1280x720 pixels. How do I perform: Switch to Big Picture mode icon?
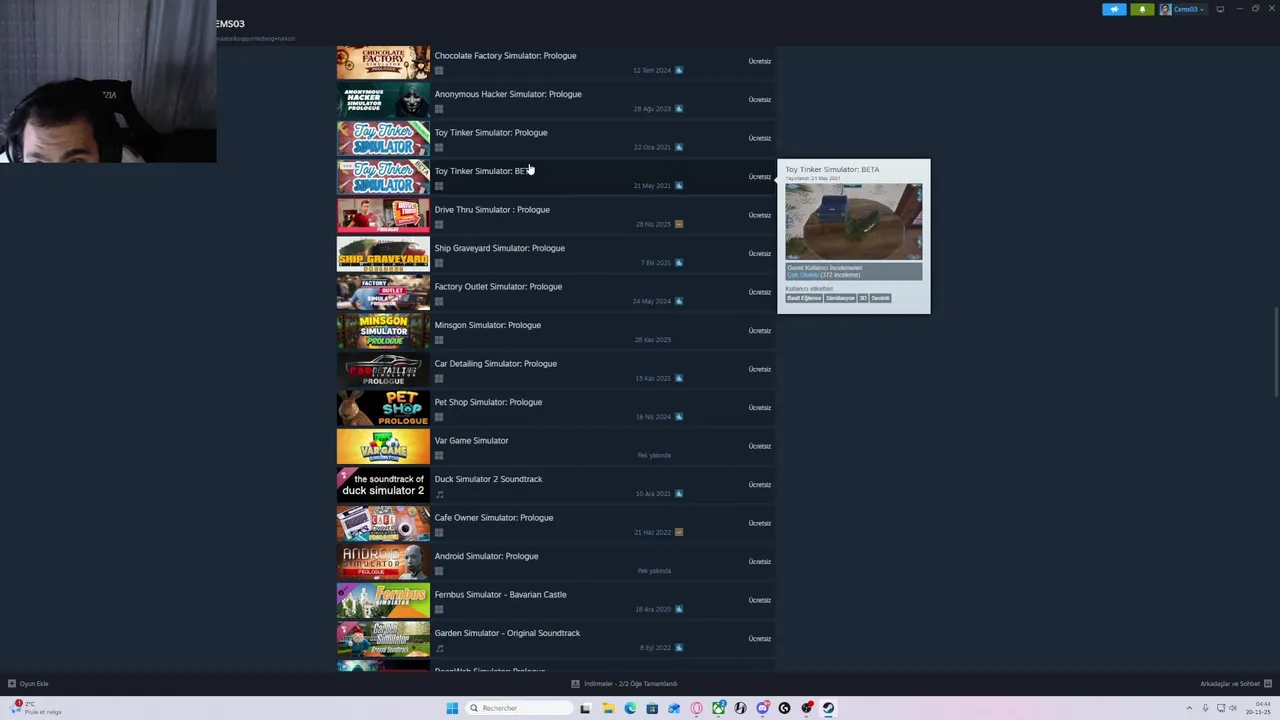pyautogui.click(x=1220, y=9)
